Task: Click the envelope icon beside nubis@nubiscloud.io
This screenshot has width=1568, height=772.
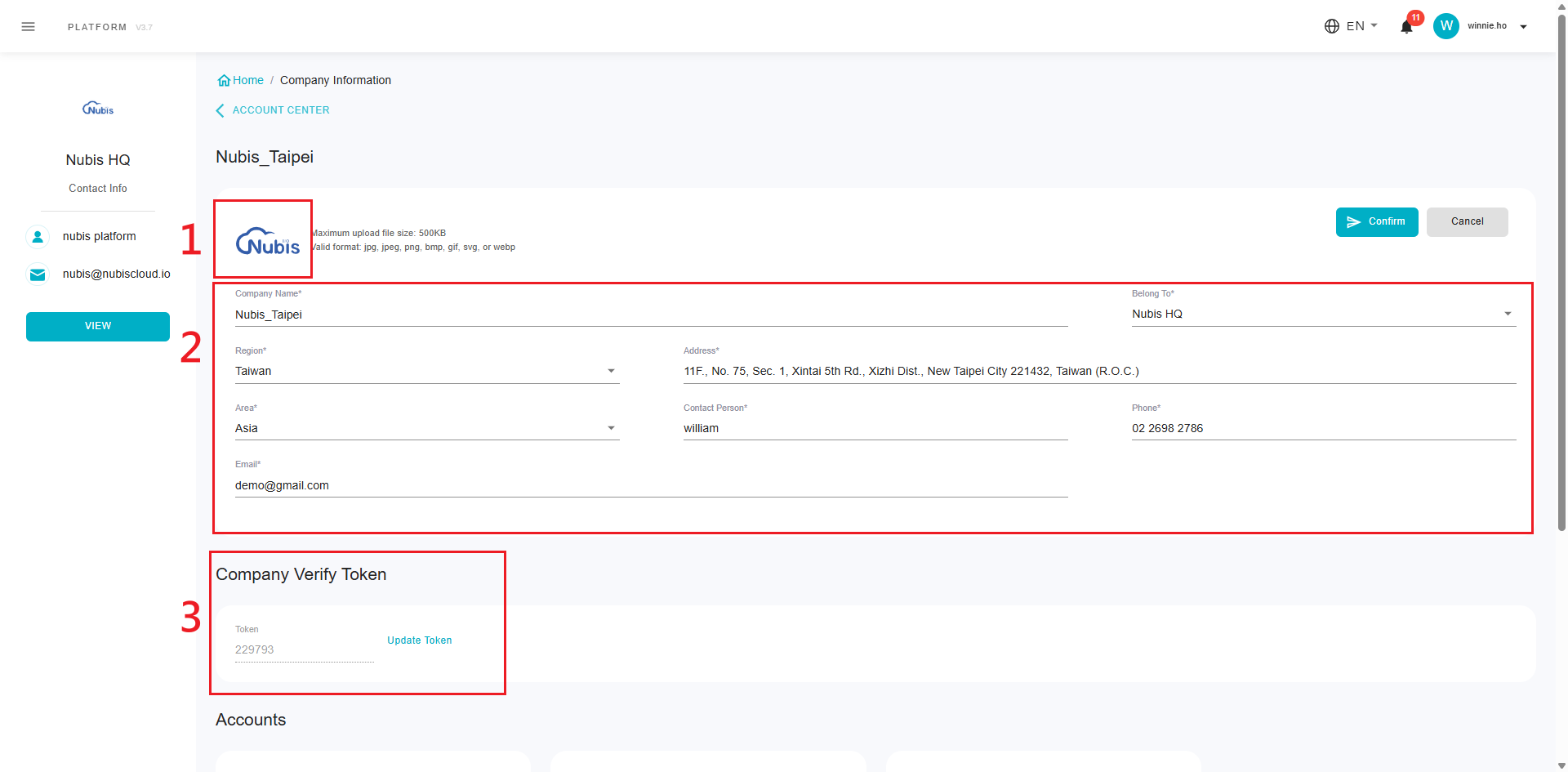Action: 38,274
